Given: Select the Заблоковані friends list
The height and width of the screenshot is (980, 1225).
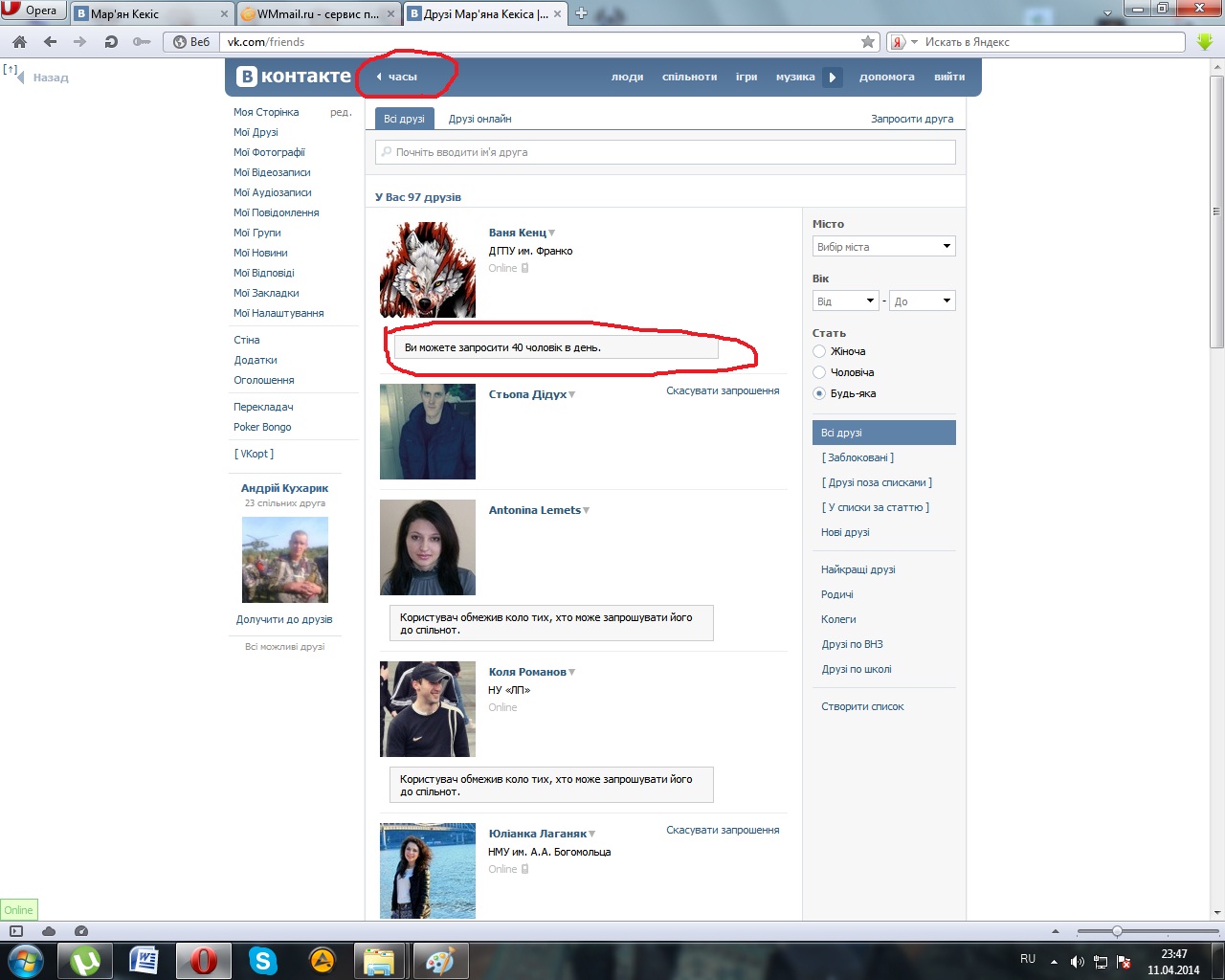Looking at the screenshot, I should click(x=857, y=457).
